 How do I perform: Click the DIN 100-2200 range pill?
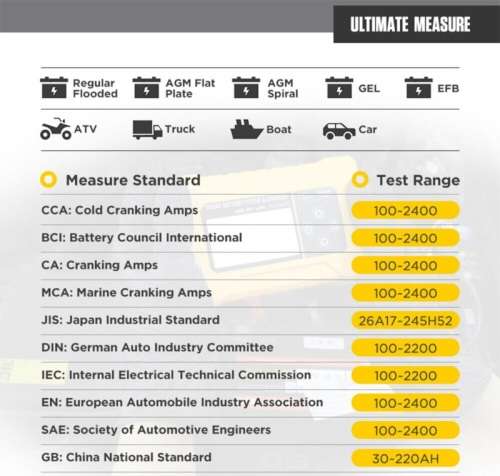(x=406, y=348)
